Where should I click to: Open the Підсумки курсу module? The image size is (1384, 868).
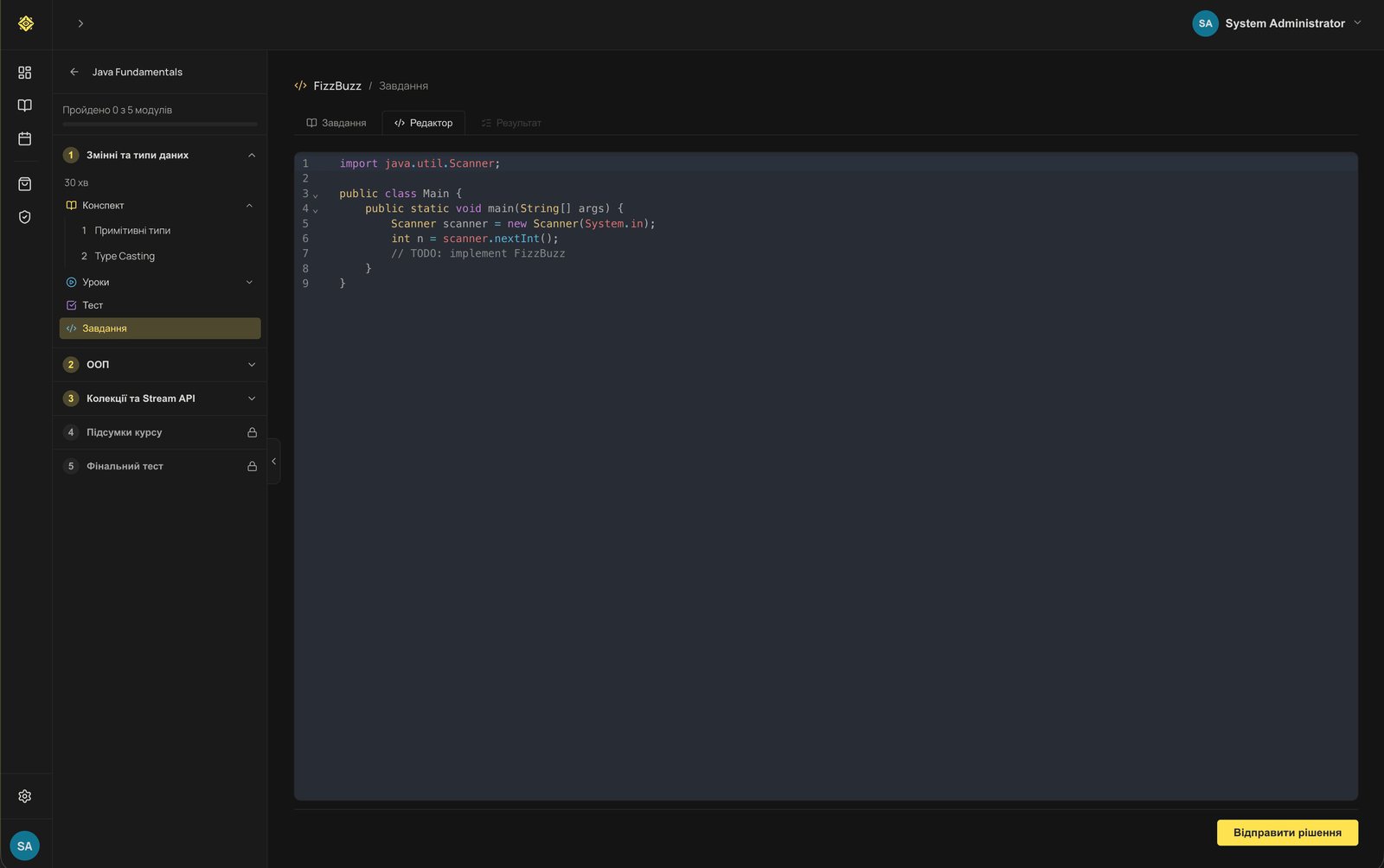pos(160,432)
